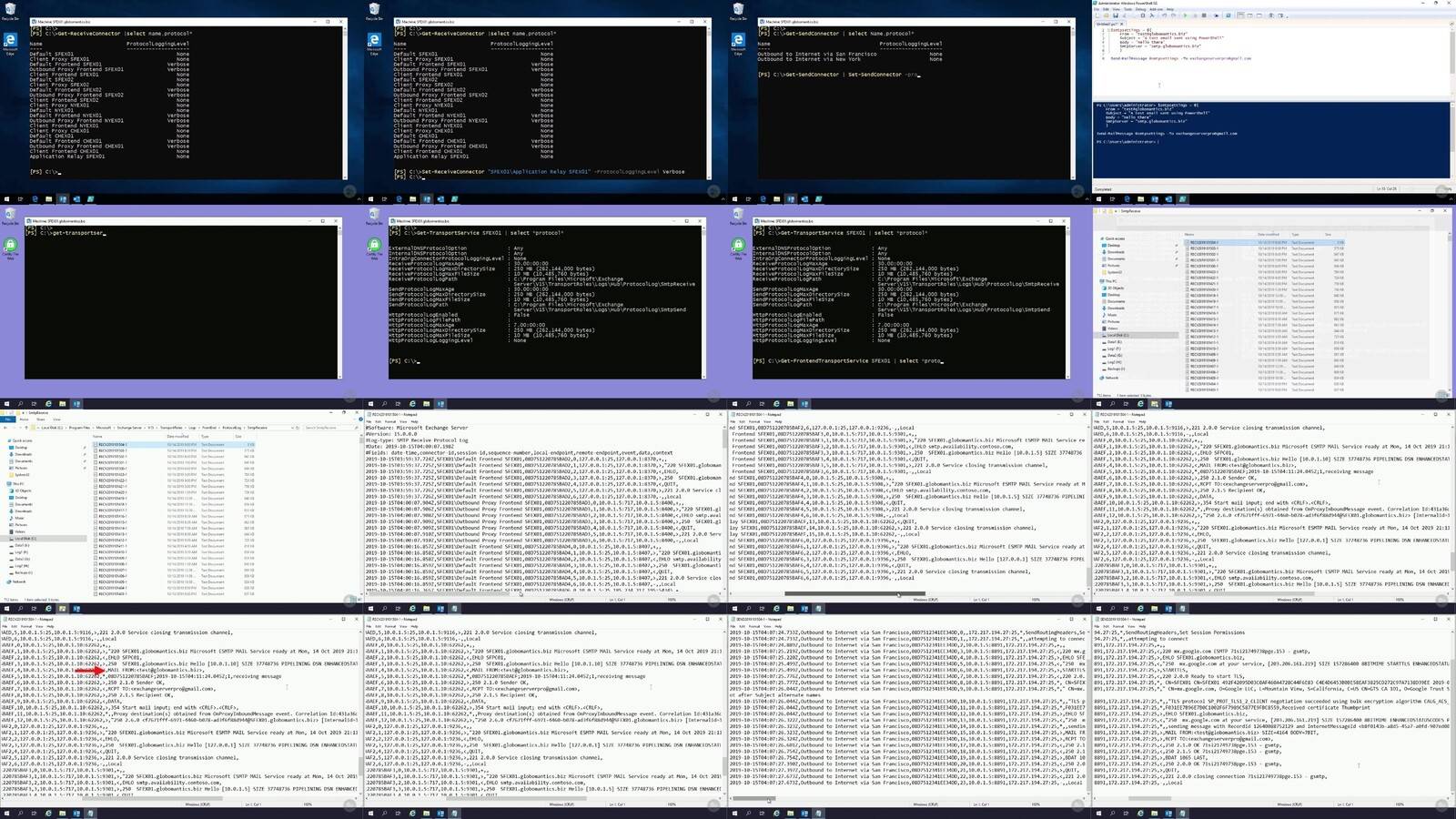Select Quick access in the purple-desktop Explorer window
The width and height of the screenshot is (1456, 819).
tap(1115, 238)
